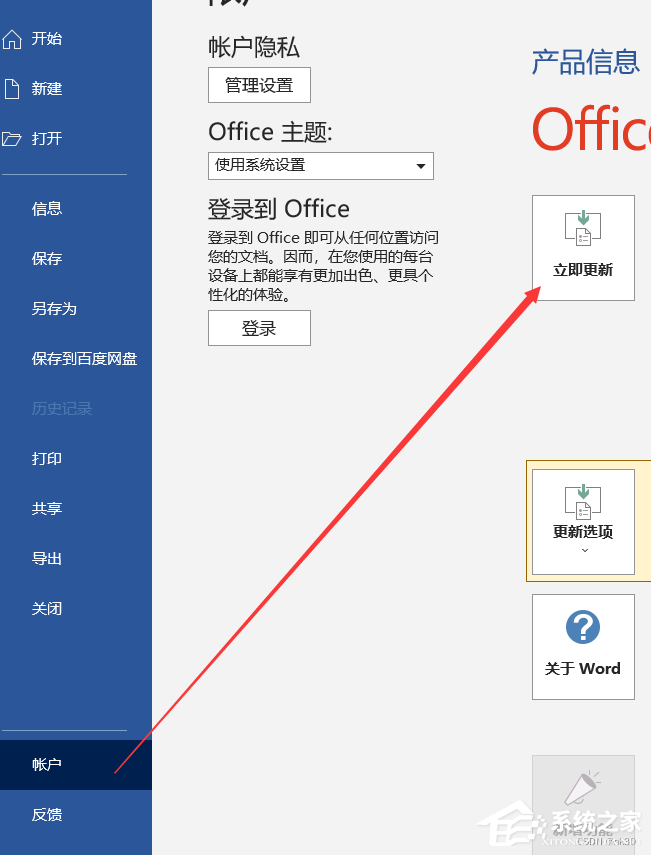The image size is (651, 855).
Task: Open the 信息 backstage tab
Action: 76,208
